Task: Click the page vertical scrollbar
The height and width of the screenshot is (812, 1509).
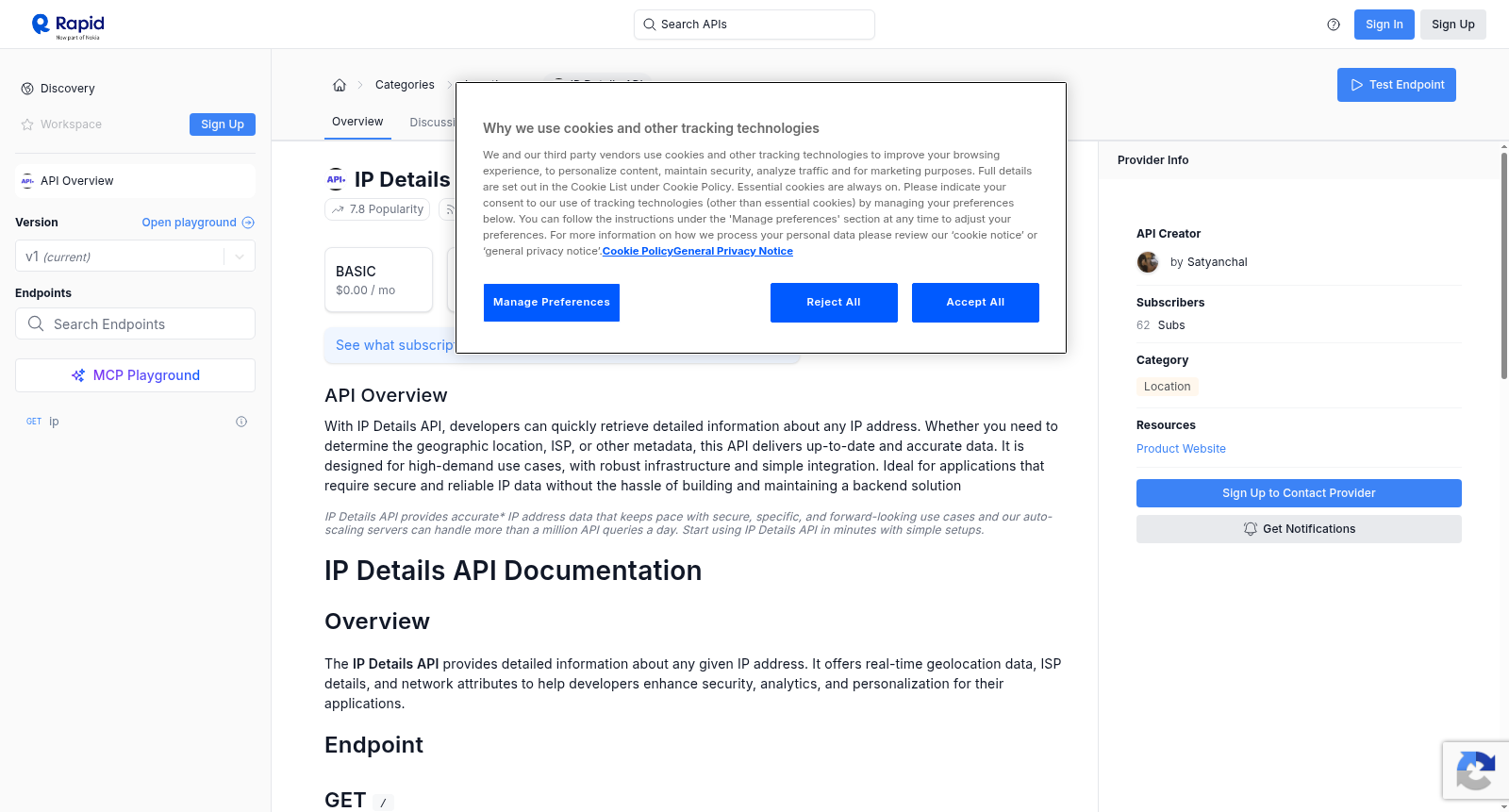Action: pyautogui.click(x=1503, y=266)
